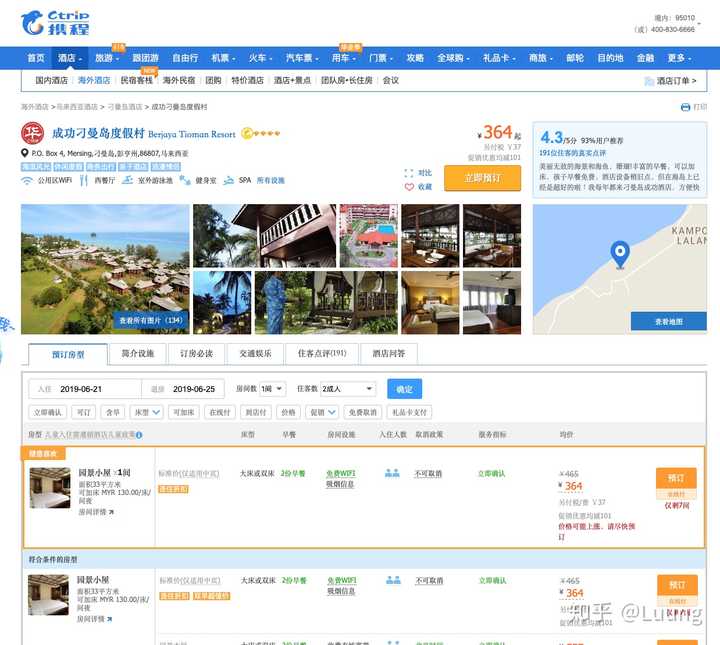Switch to the 简介设施 tab
This screenshot has height=645, width=720.
click(x=138, y=353)
